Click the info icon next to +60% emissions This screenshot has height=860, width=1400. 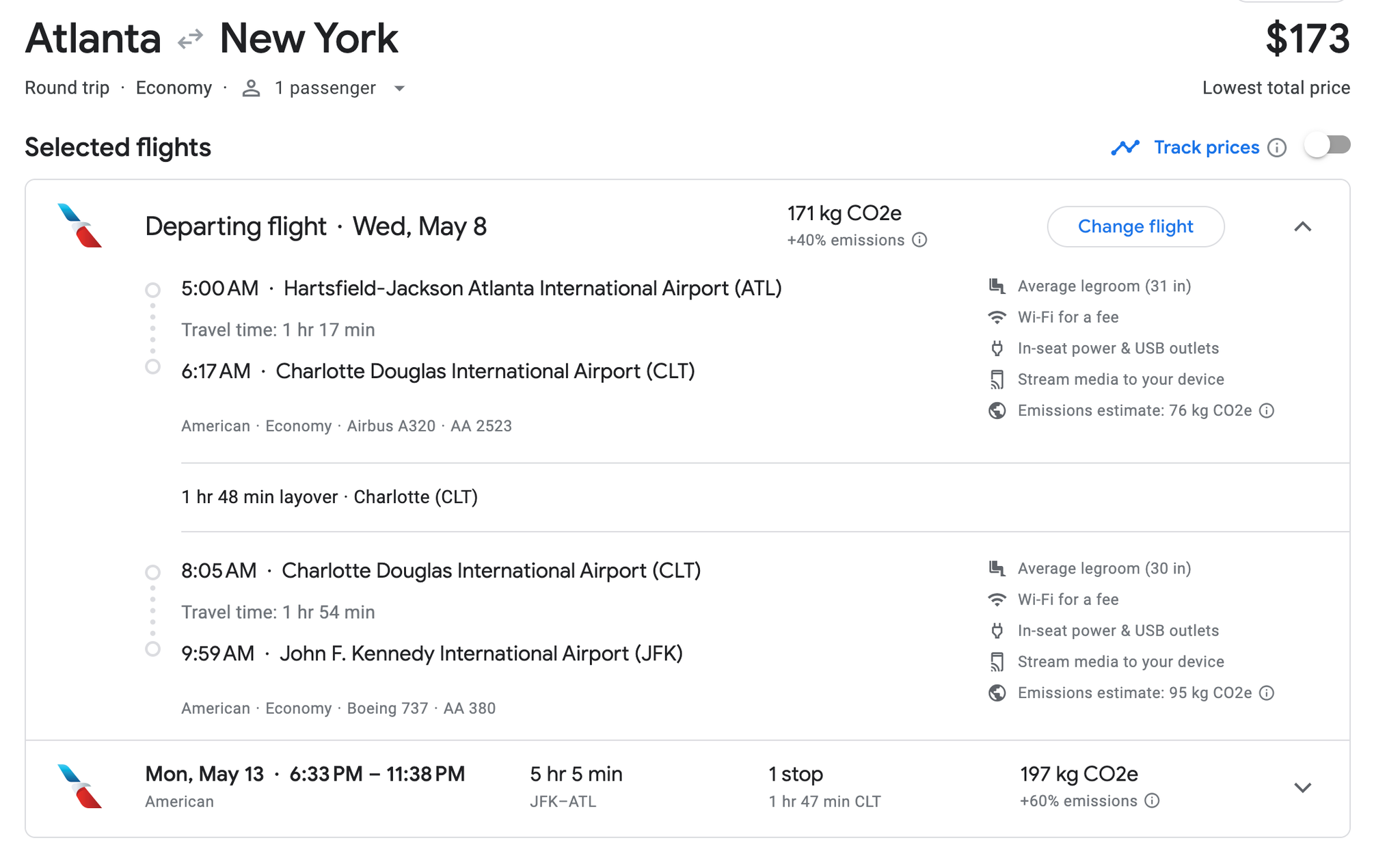(x=1152, y=800)
